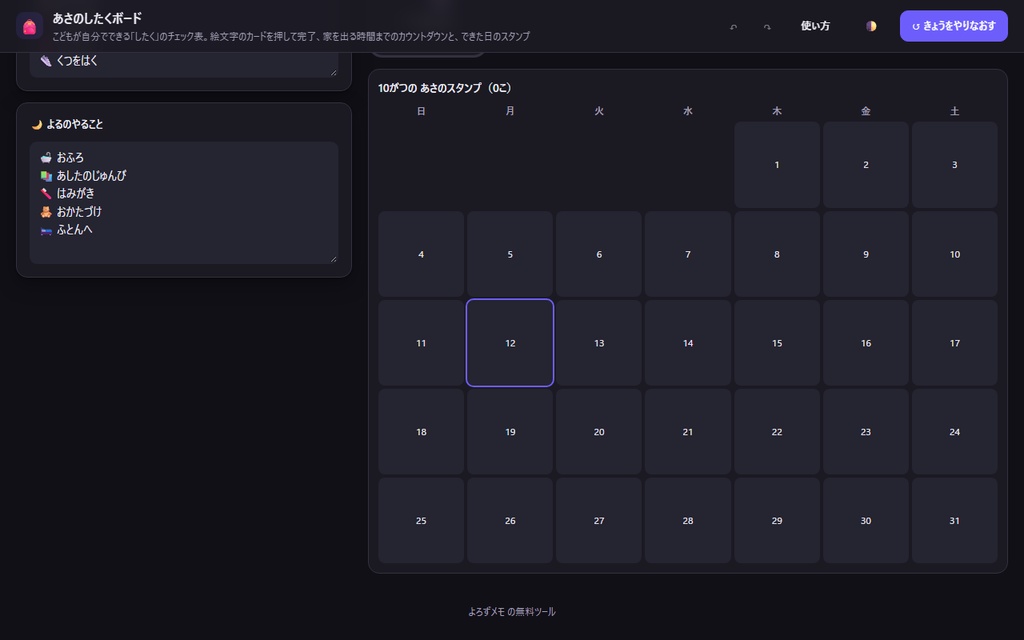Select calendar day 19
This screenshot has width=1024, height=640.
coord(510,432)
